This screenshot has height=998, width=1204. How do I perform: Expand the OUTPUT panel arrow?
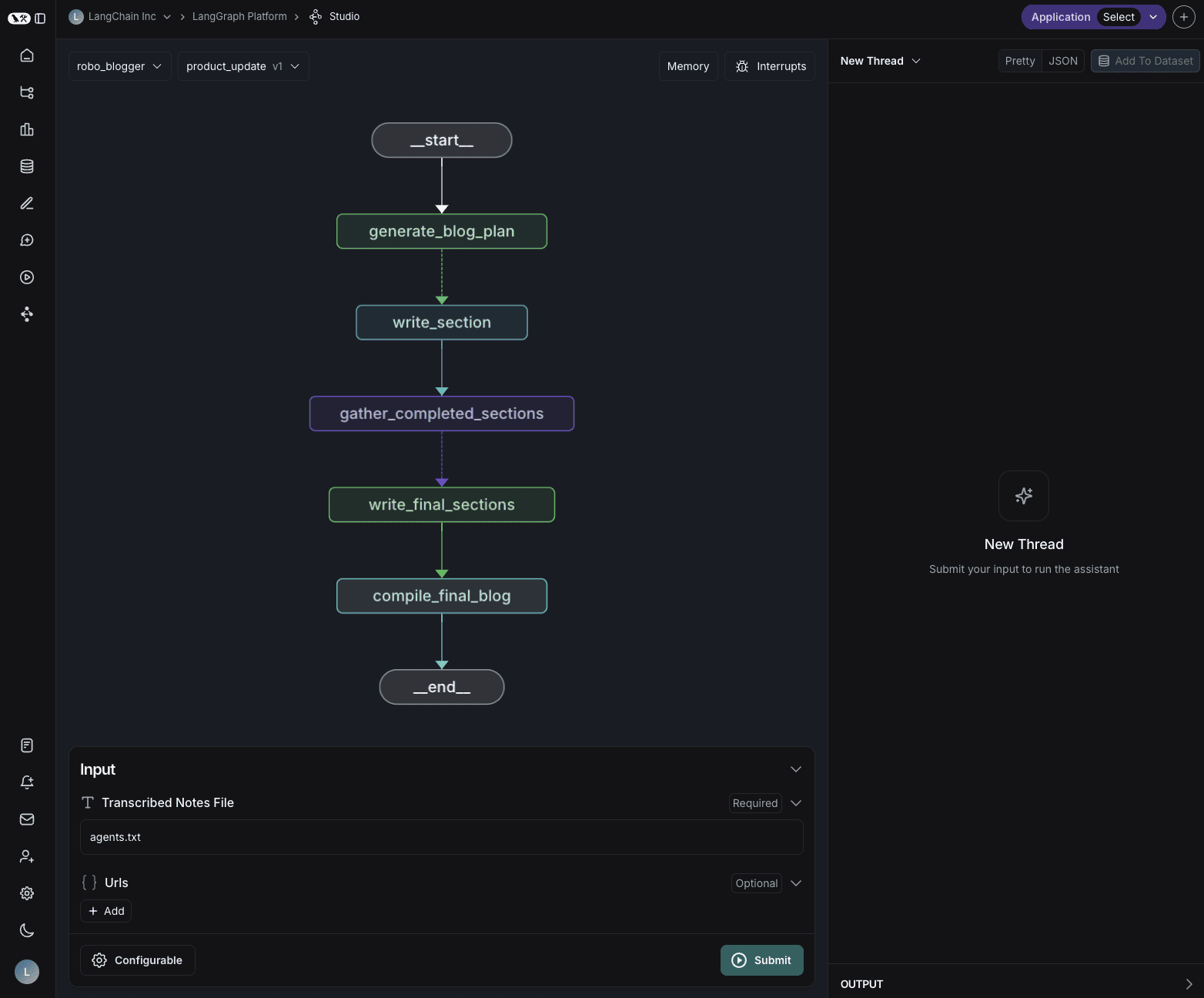[x=1189, y=984]
